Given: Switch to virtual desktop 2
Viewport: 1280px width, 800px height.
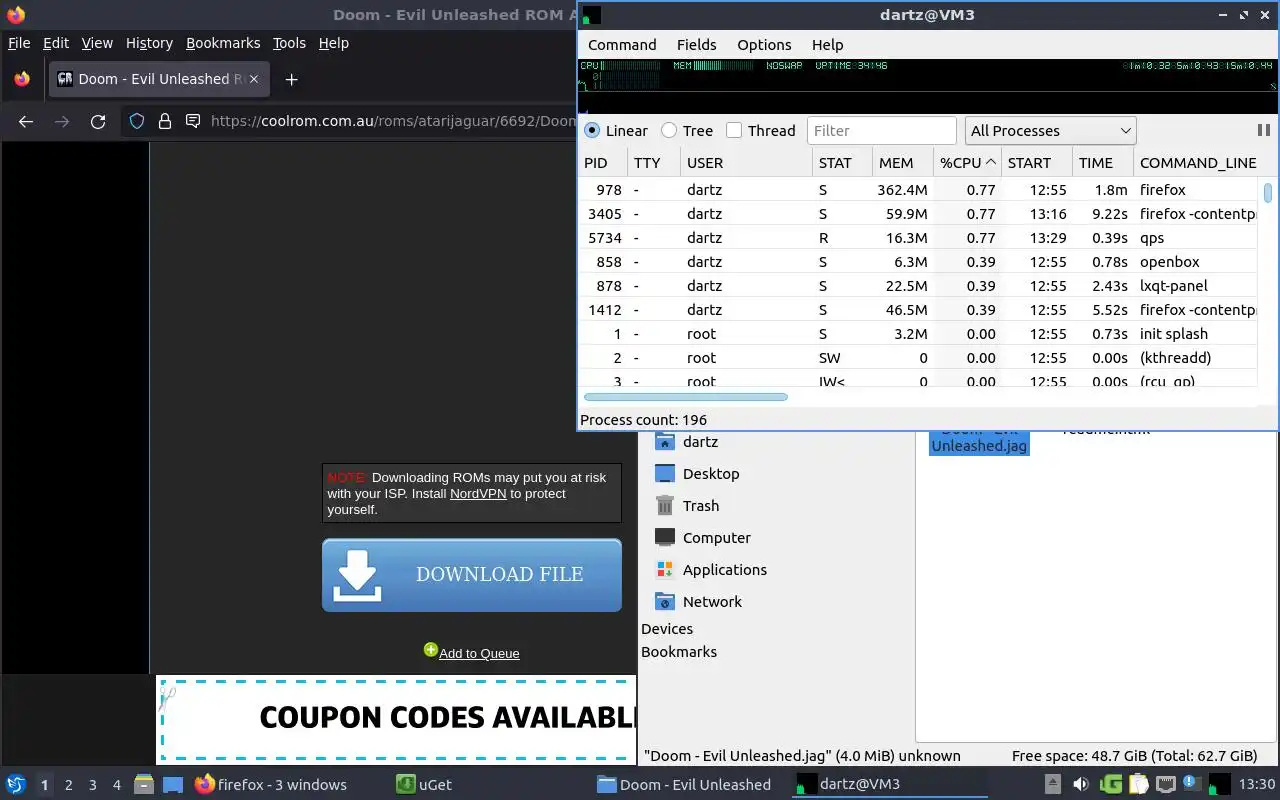Looking at the screenshot, I should pos(68,785).
